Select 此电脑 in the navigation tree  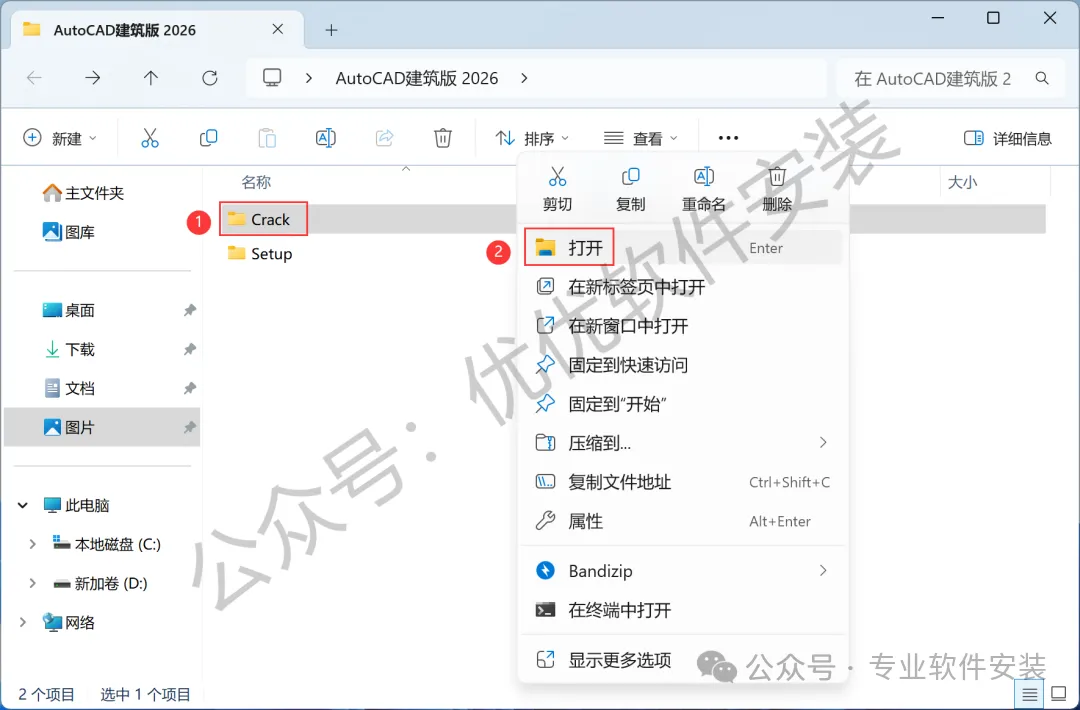coord(76,505)
